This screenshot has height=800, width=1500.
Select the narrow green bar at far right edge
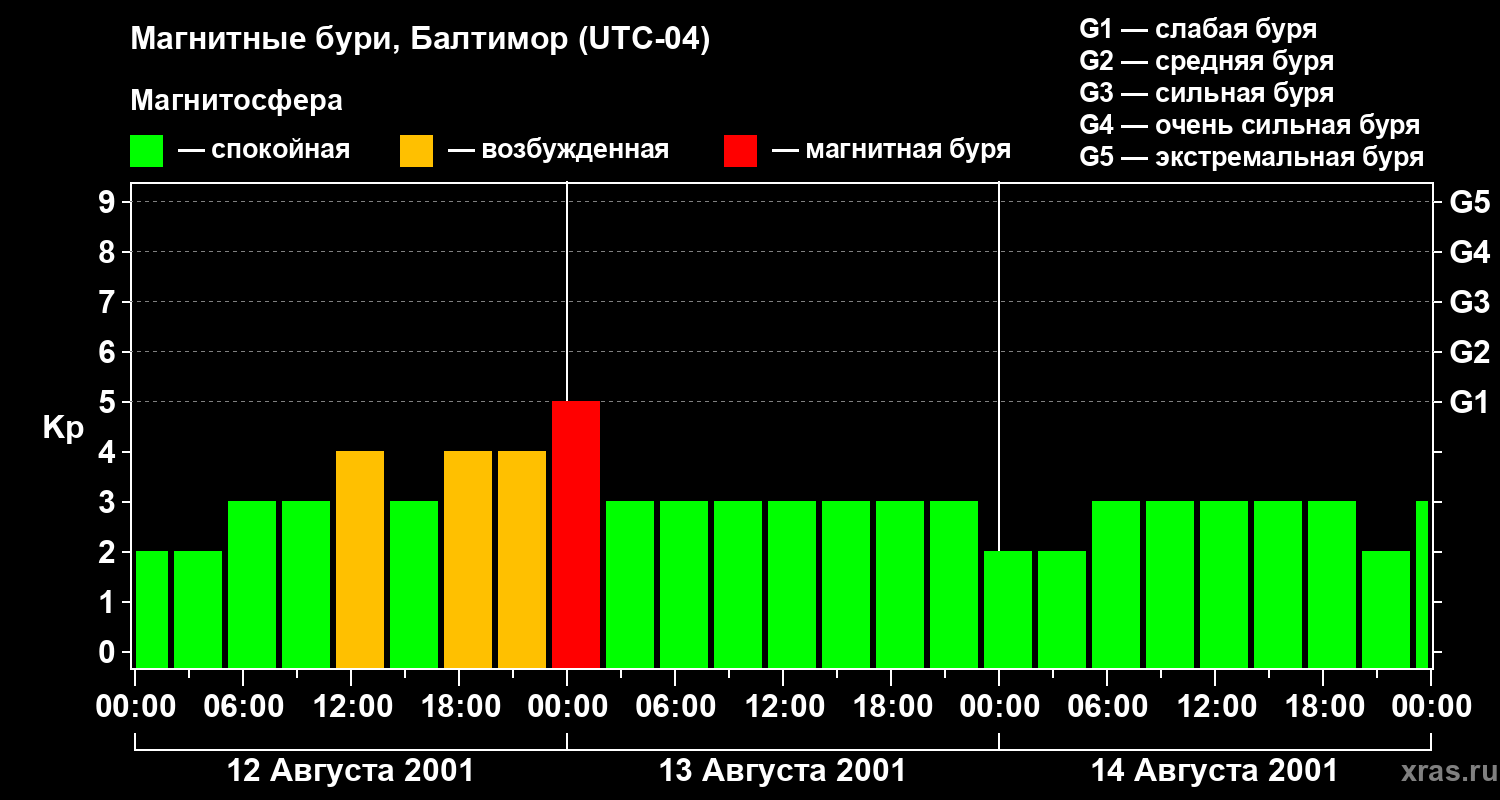click(x=1422, y=584)
